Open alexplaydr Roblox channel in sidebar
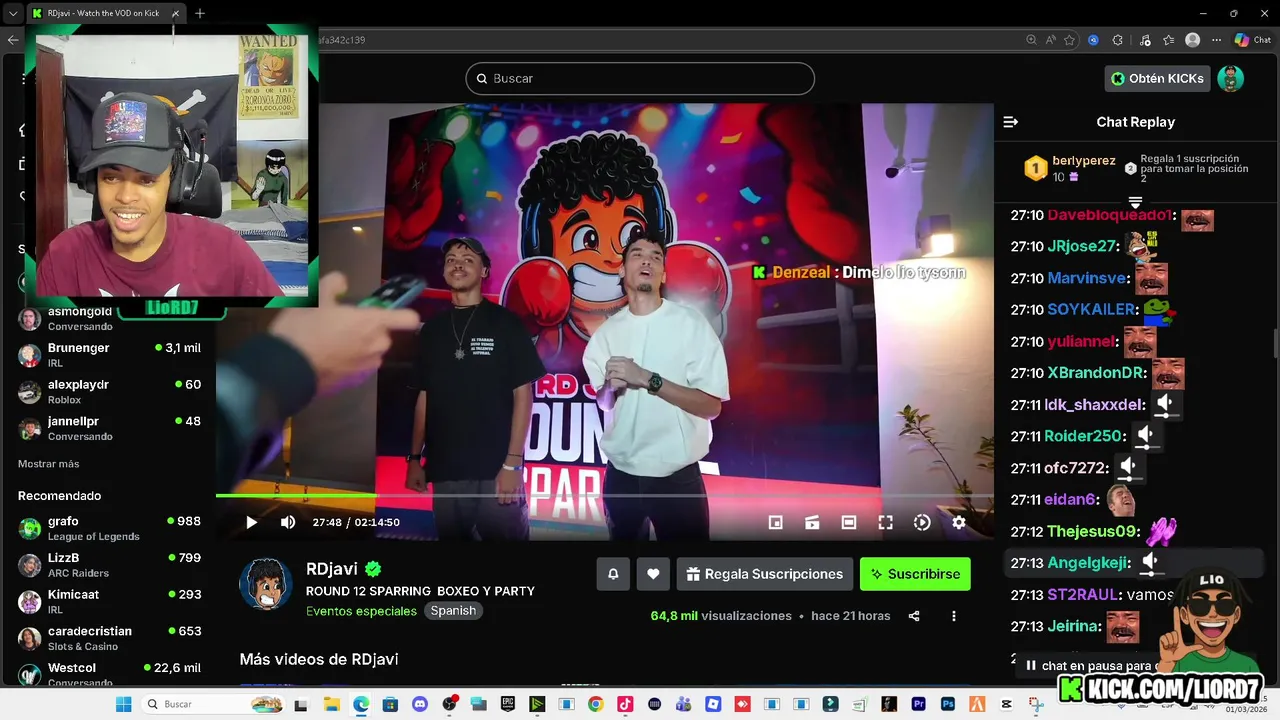Image resolution: width=1280 pixels, height=720 pixels. click(x=109, y=391)
